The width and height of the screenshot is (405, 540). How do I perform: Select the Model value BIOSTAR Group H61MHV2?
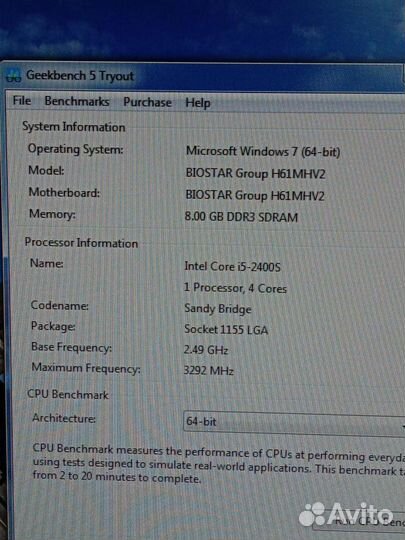tap(255, 173)
